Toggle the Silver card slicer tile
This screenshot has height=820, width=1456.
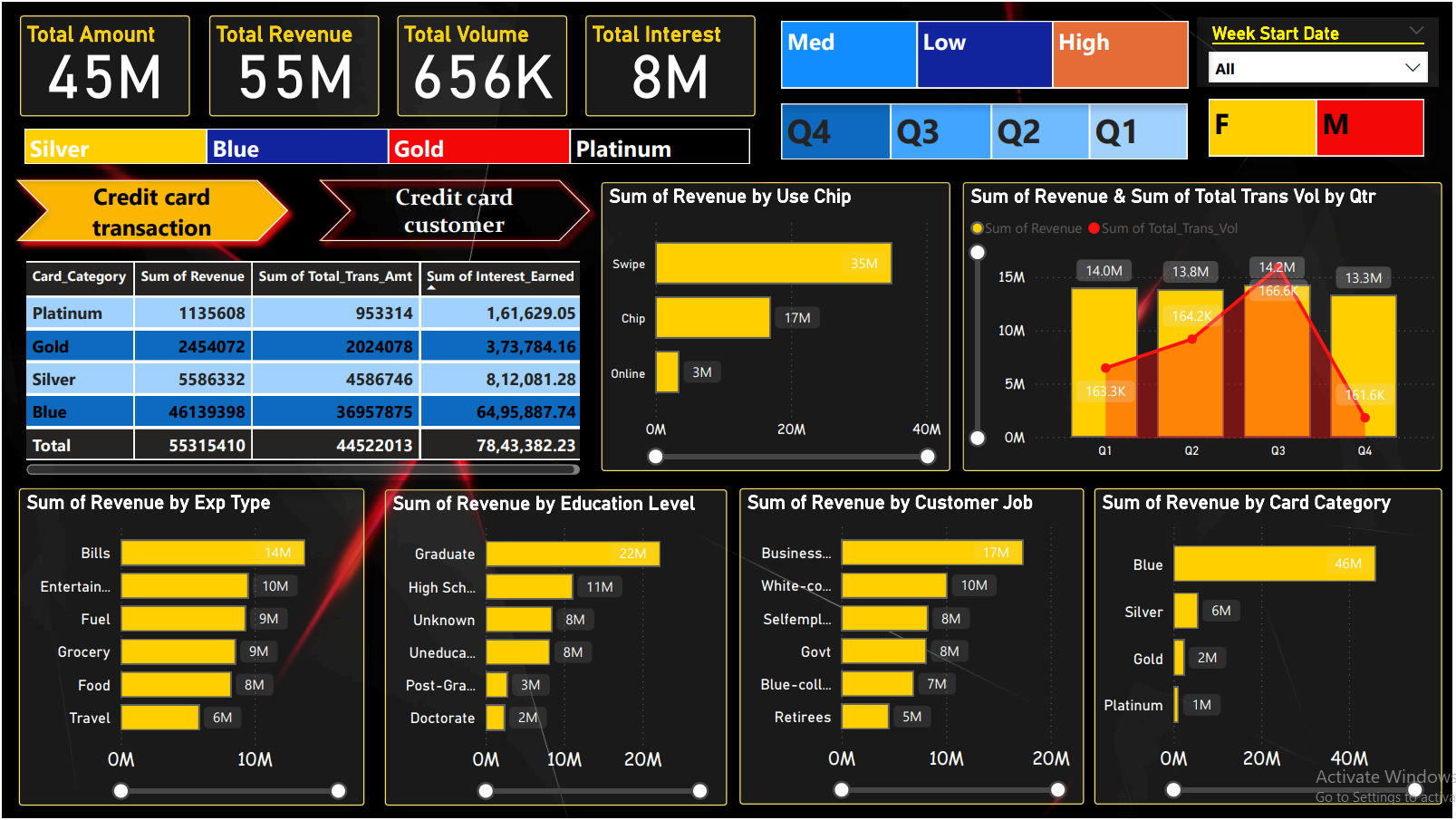point(115,148)
